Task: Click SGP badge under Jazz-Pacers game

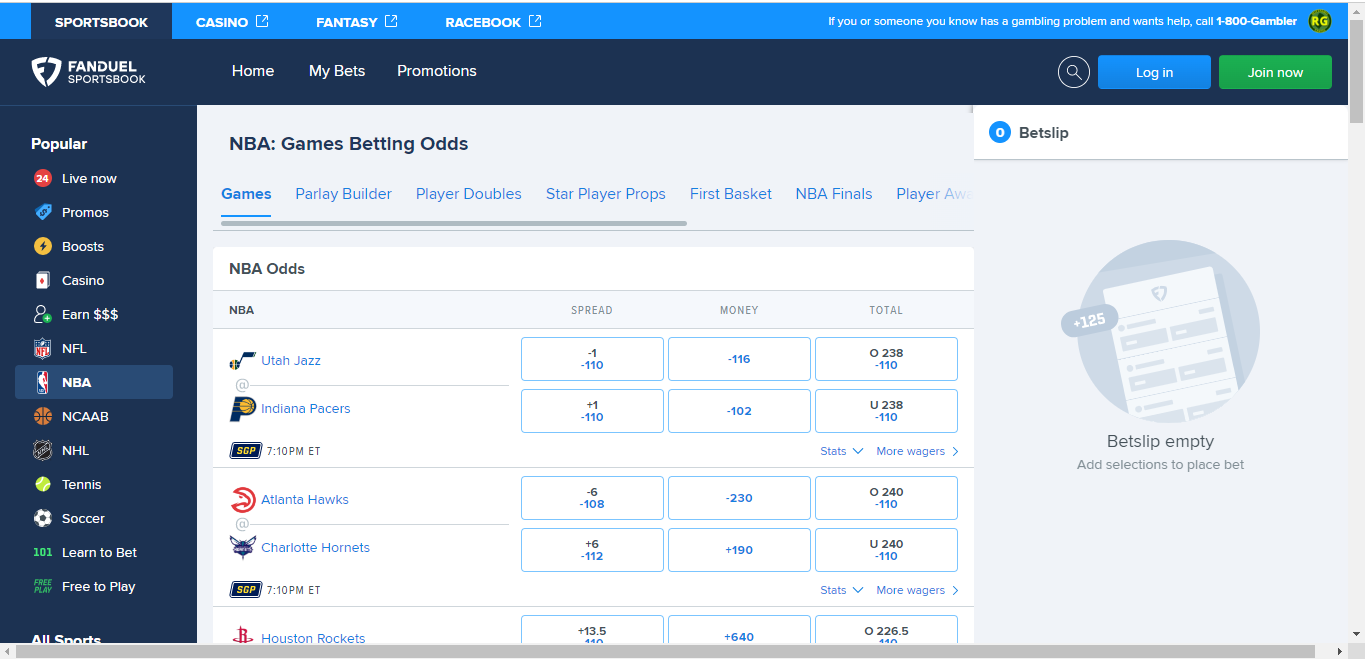Action: (x=245, y=451)
